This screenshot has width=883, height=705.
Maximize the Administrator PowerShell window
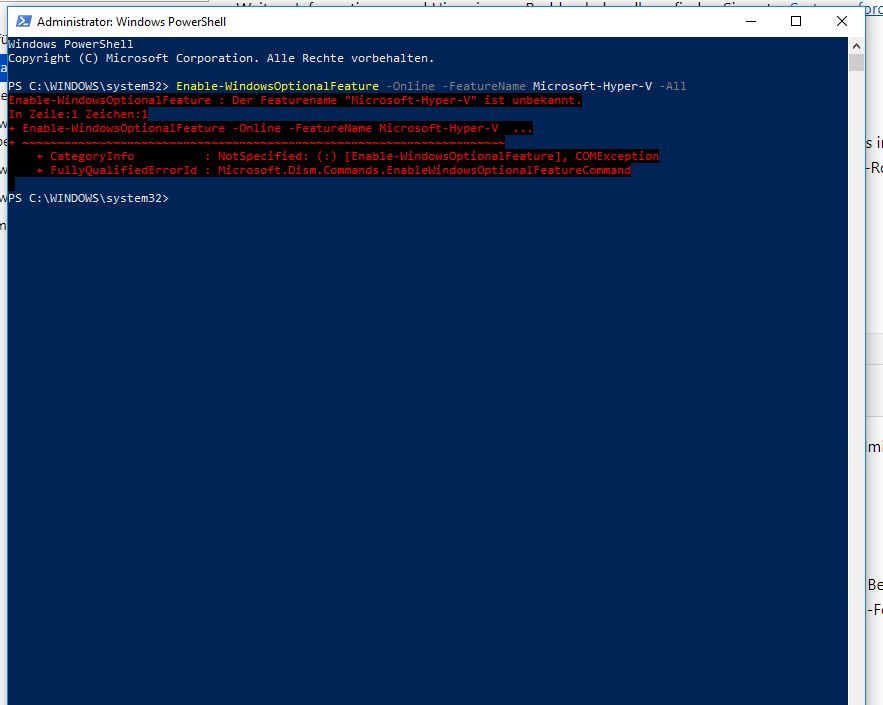(x=796, y=21)
